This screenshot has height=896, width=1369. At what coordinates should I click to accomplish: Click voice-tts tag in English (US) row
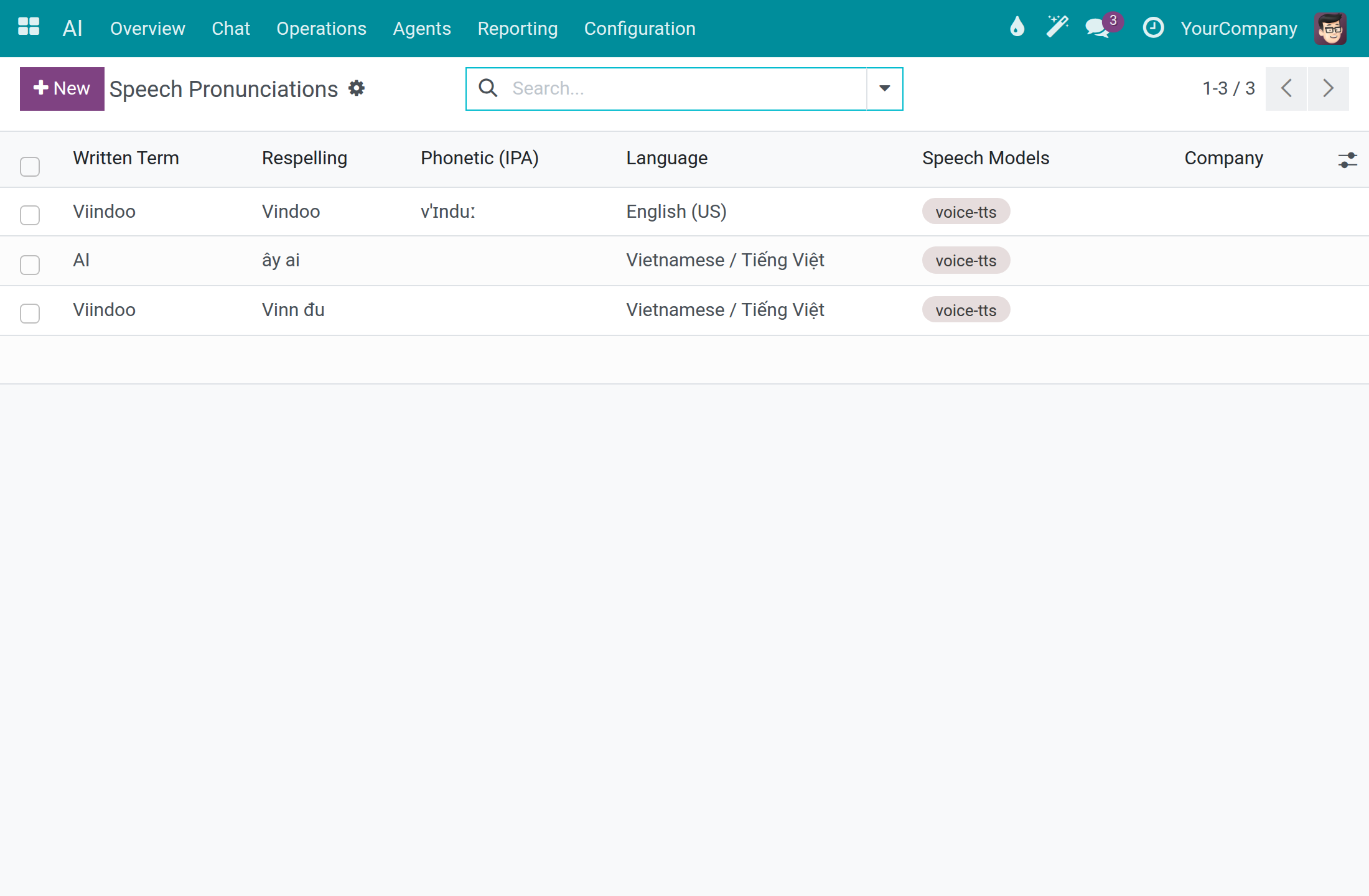[966, 212]
